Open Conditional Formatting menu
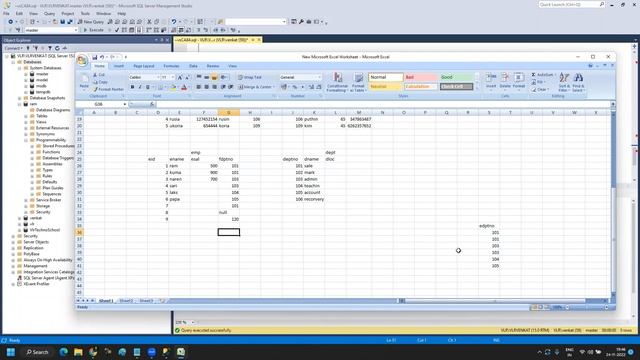 point(337,82)
